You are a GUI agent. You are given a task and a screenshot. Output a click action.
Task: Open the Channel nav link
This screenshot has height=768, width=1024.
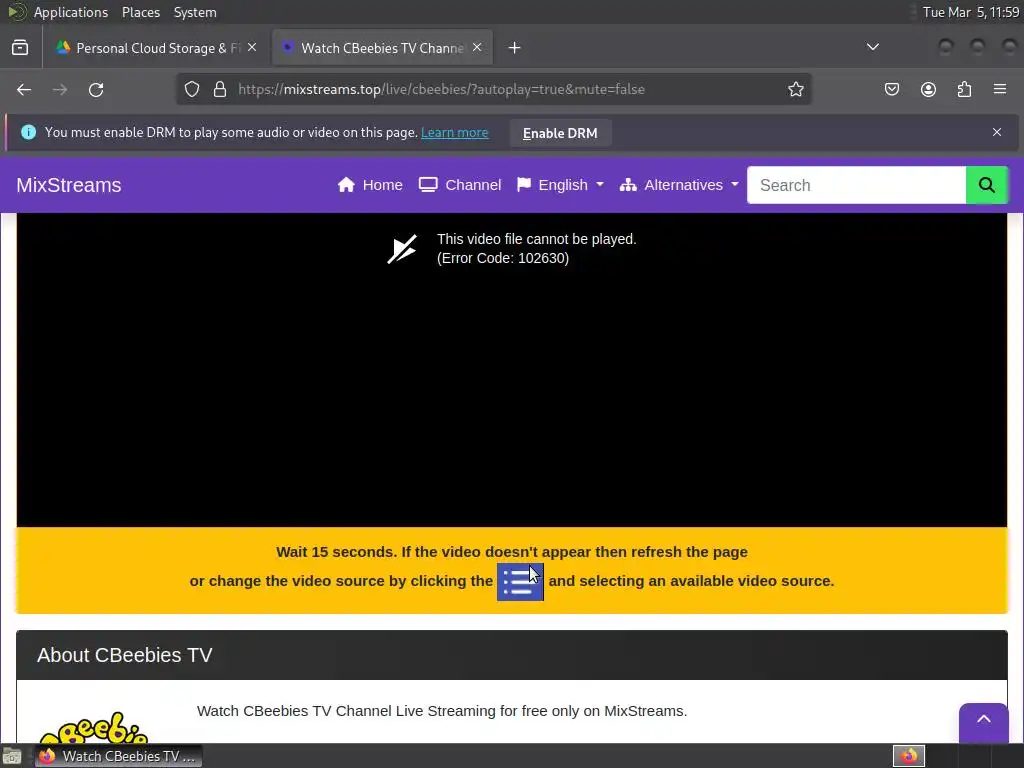(460, 185)
